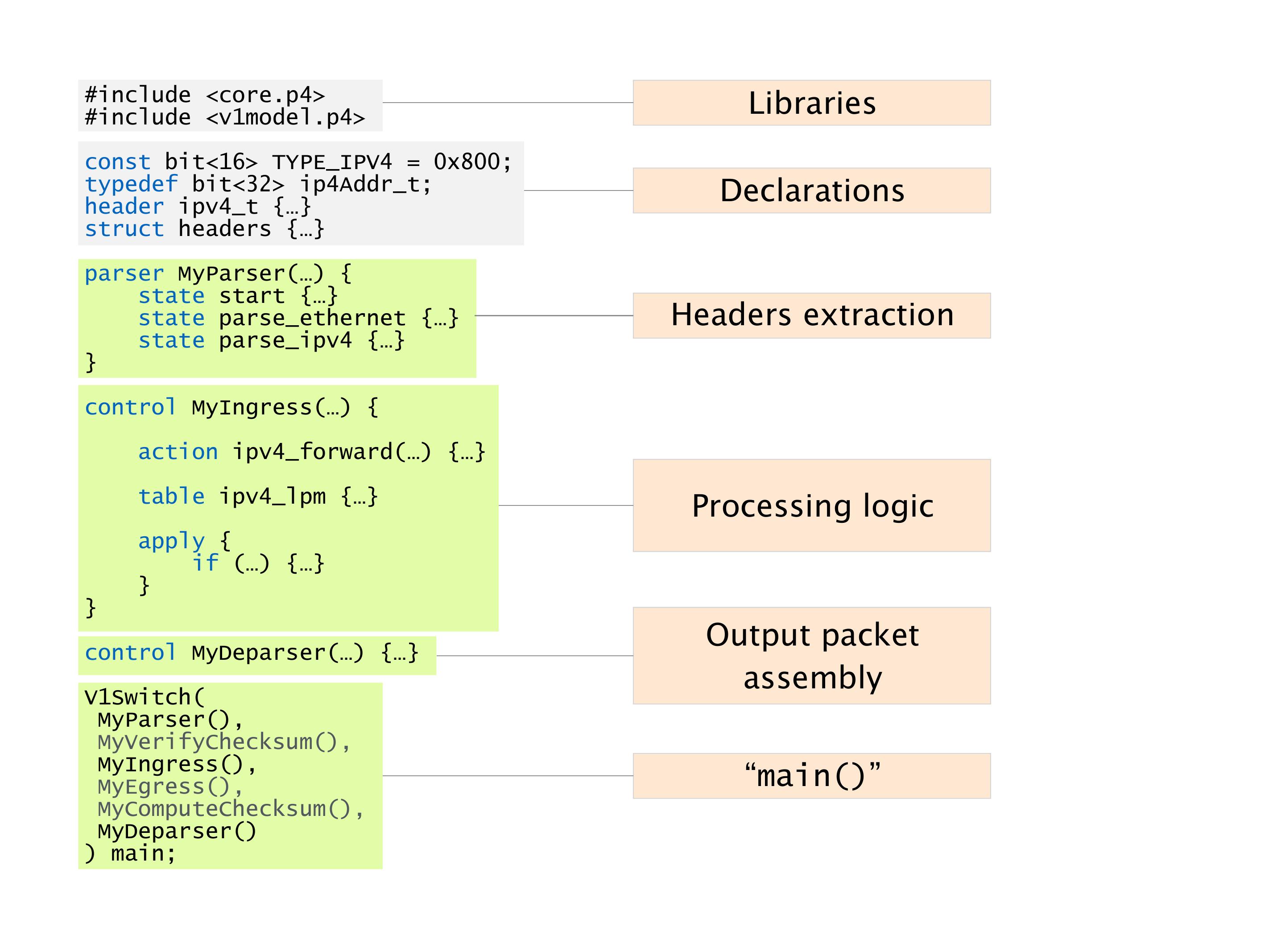This screenshot has height=952, width=1269.
Task: Click the grayed 'MyComputeChecksum(),' line
Action: pos(231,809)
